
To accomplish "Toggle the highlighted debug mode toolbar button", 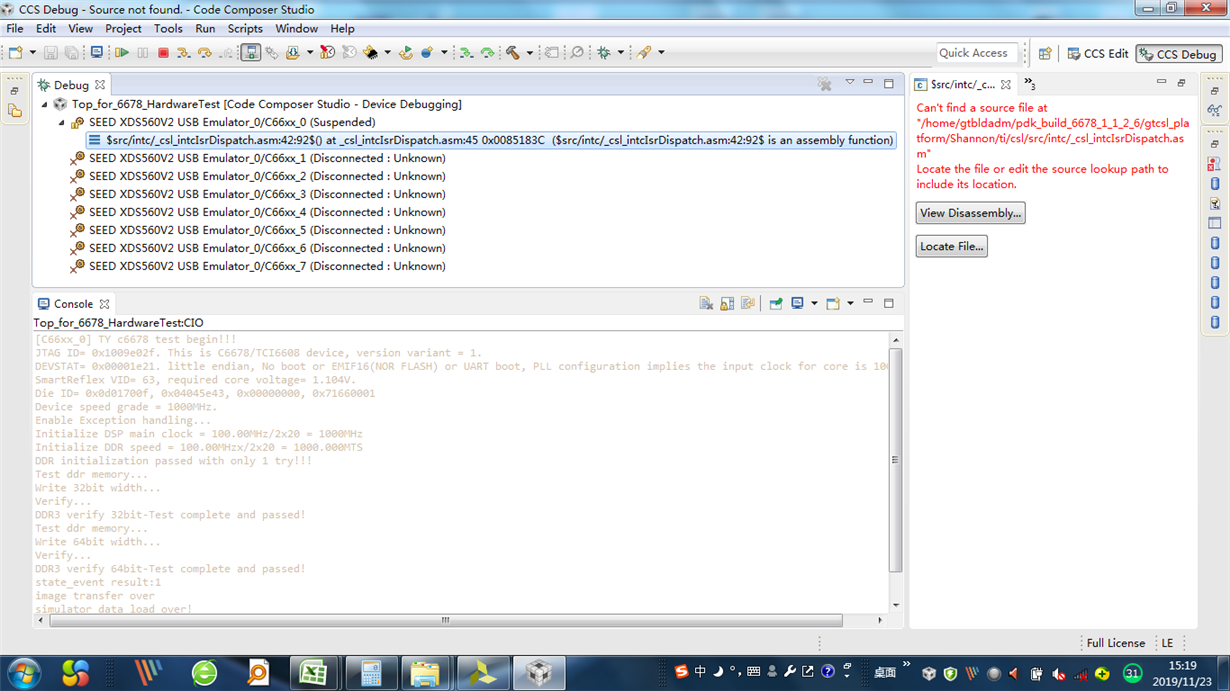I will [x=251, y=52].
